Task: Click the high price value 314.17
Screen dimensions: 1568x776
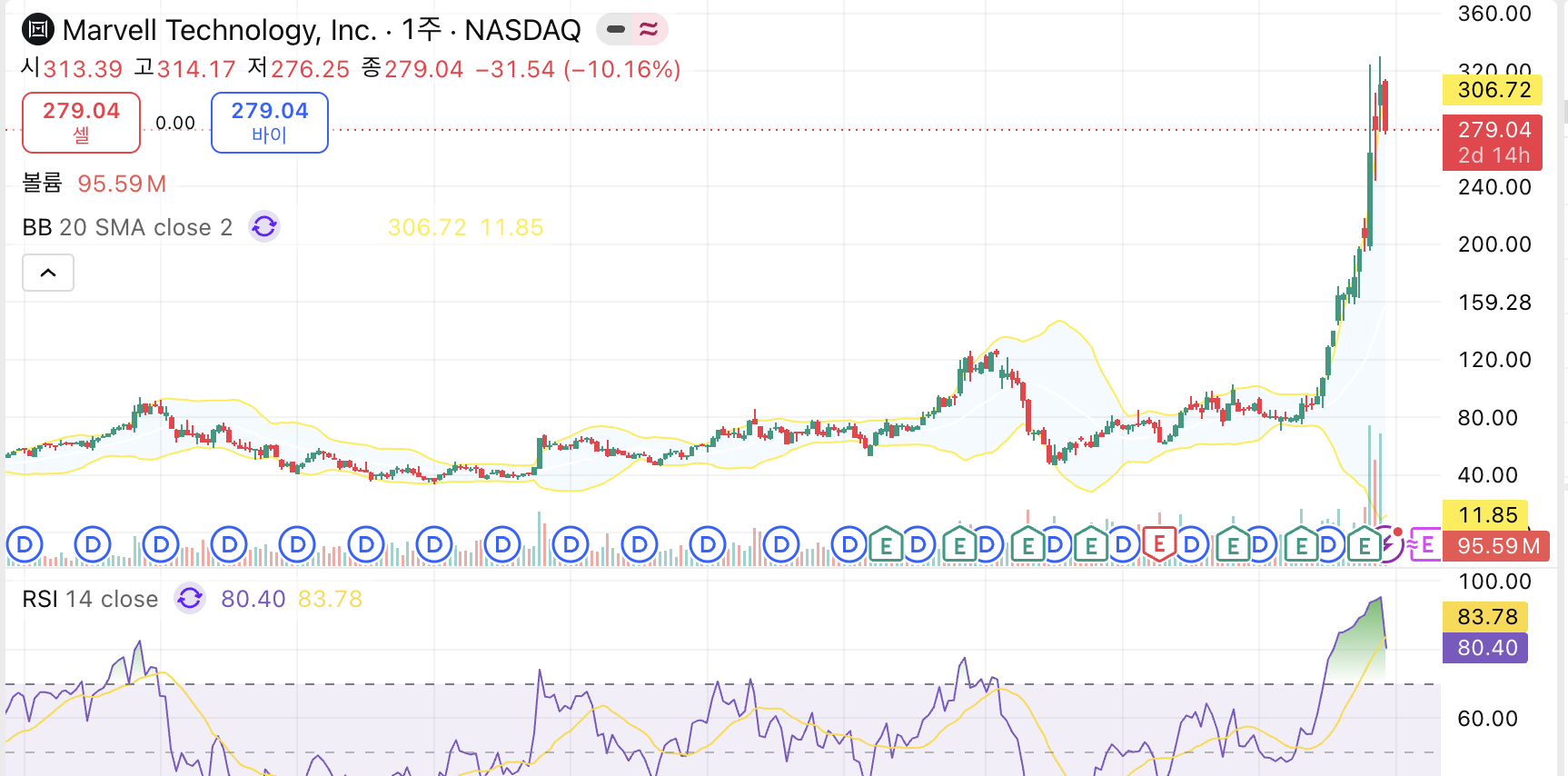Action: pyautogui.click(x=196, y=69)
